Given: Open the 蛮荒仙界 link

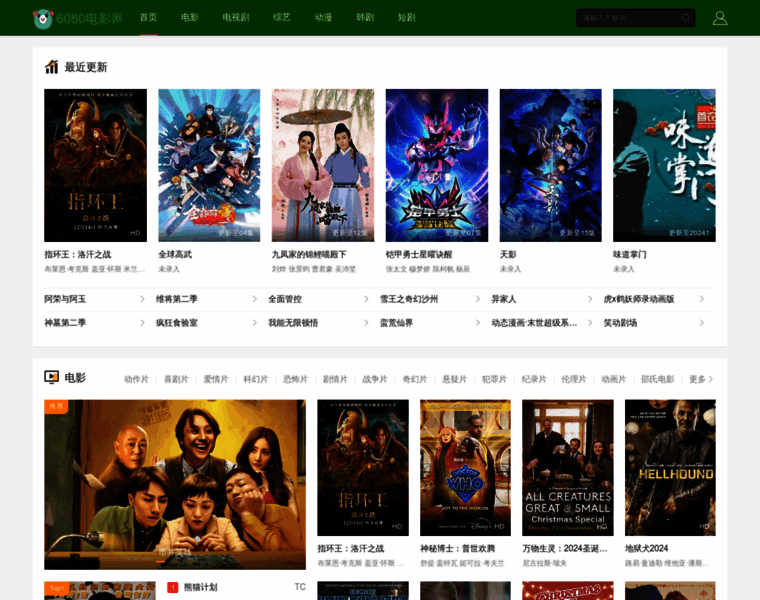Looking at the screenshot, I should 396,323.
